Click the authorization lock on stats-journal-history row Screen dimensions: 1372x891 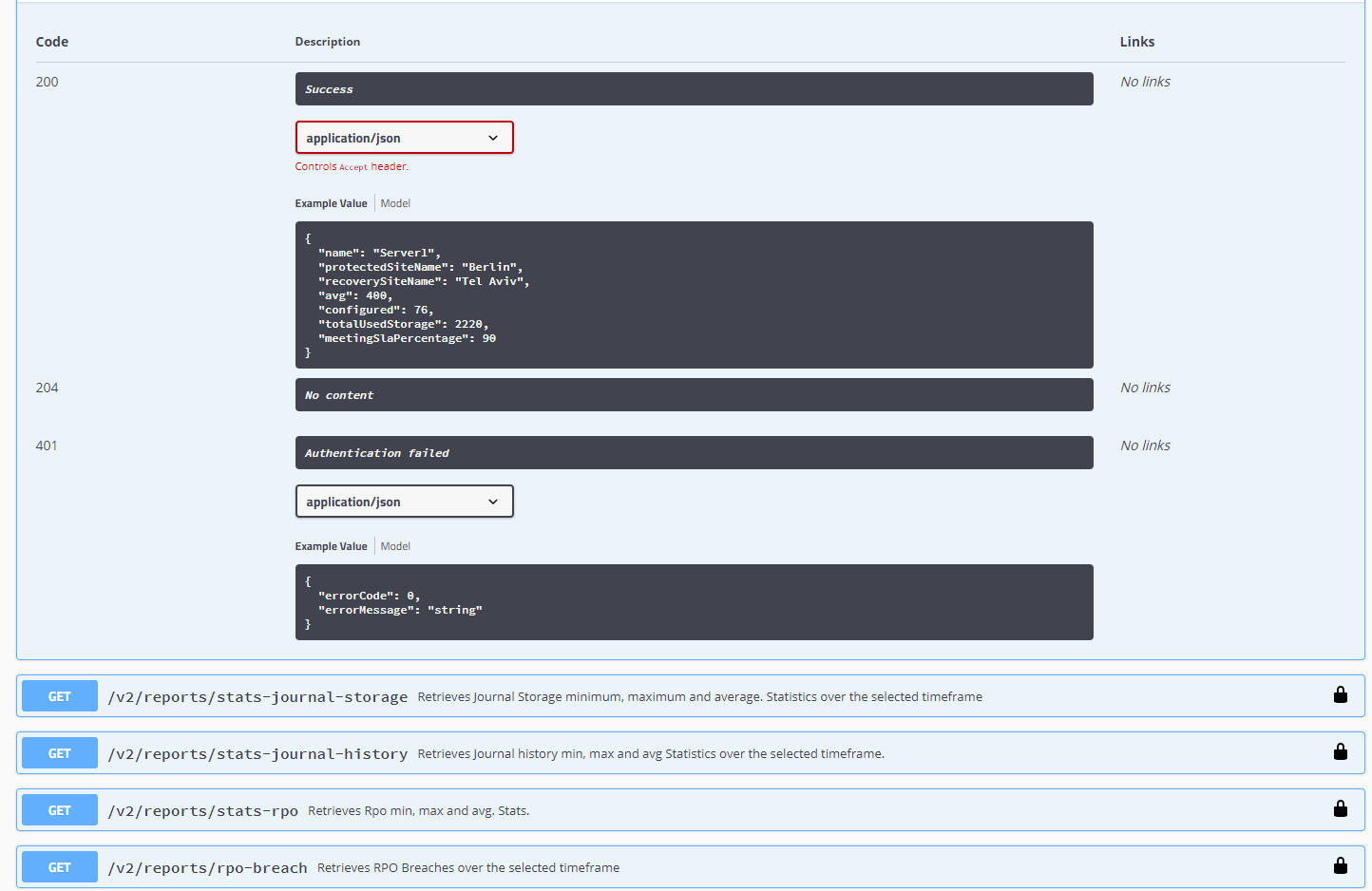tap(1340, 752)
